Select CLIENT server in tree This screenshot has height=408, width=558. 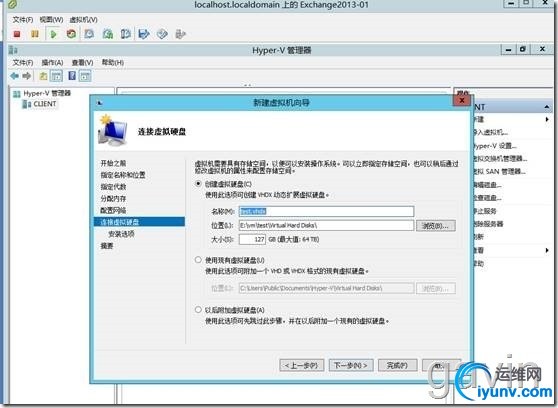pos(45,104)
